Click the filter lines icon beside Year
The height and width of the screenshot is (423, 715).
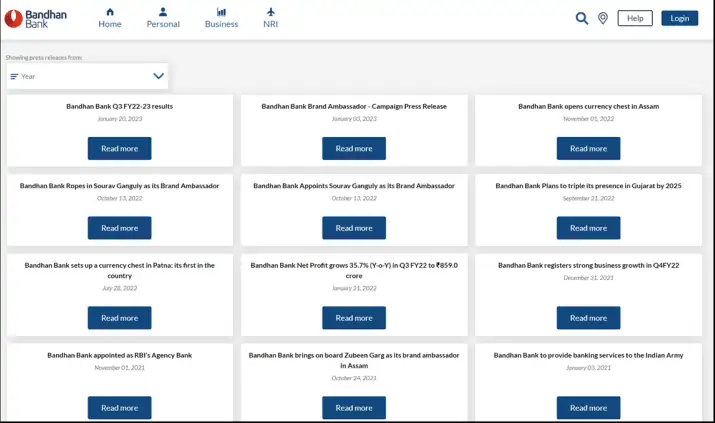click(x=14, y=77)
